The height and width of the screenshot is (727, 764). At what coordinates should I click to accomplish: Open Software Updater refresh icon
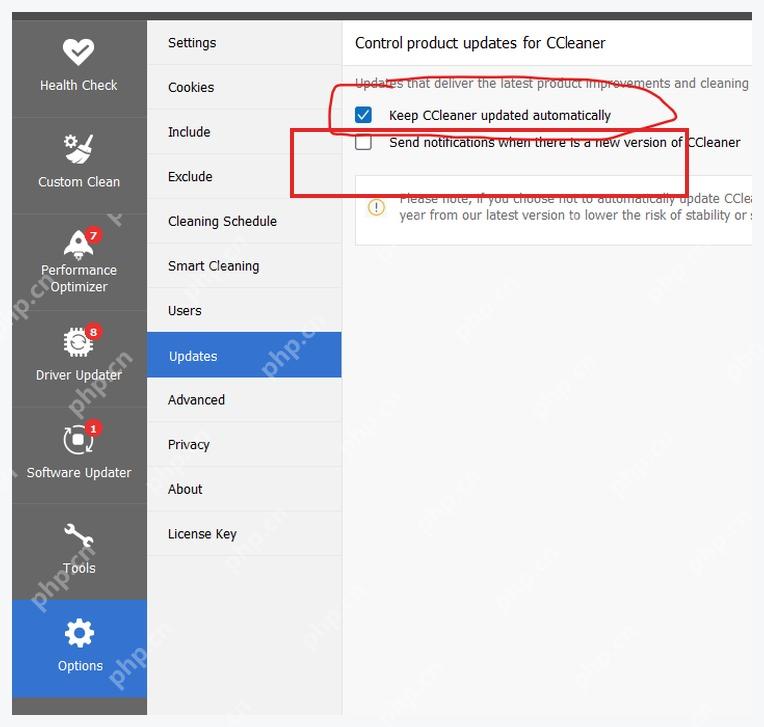pyautogui.click(x=78, y=439)
